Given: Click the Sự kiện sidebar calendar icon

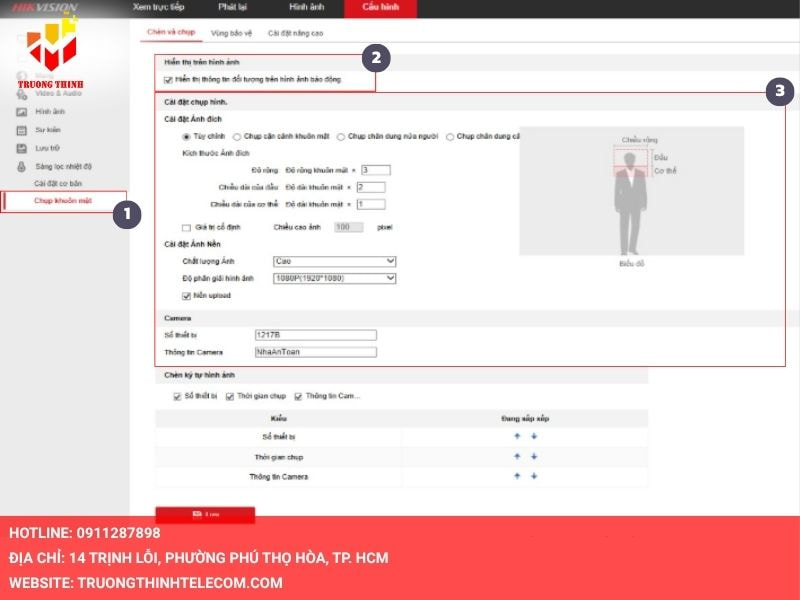Looking at the screenshot, I should (21, 130).
